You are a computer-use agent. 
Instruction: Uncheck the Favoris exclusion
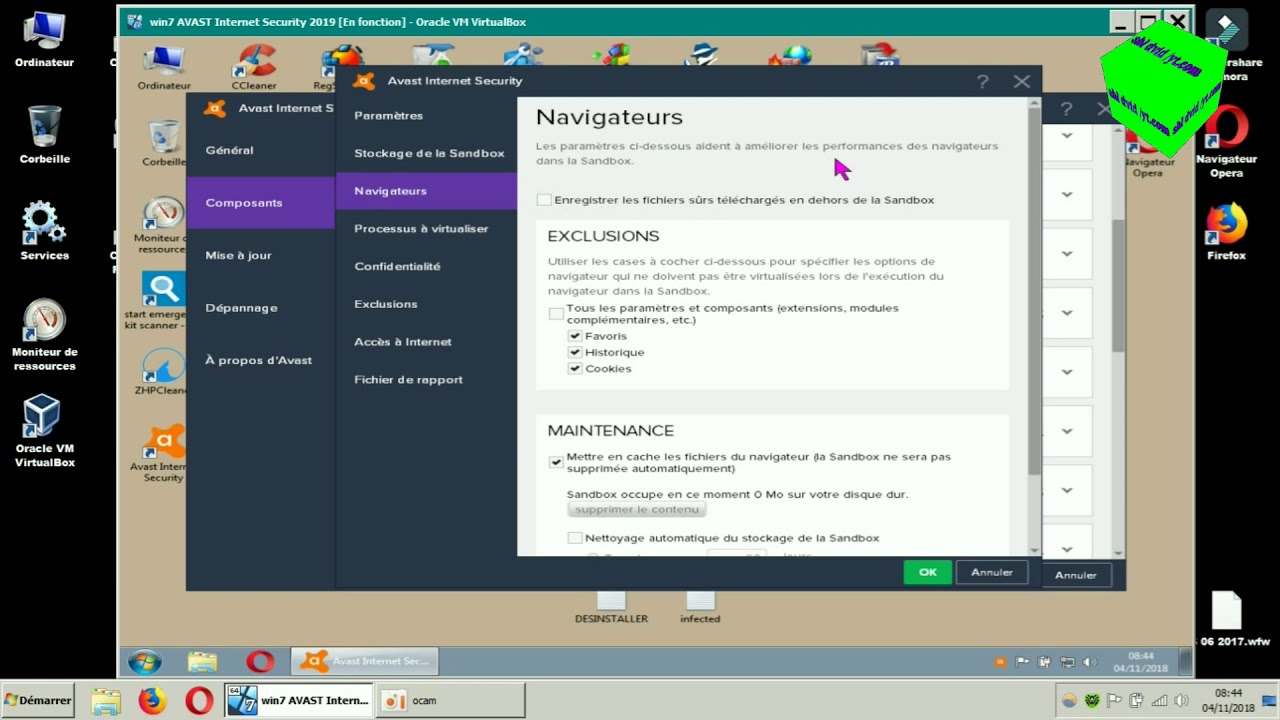[575, 336]
